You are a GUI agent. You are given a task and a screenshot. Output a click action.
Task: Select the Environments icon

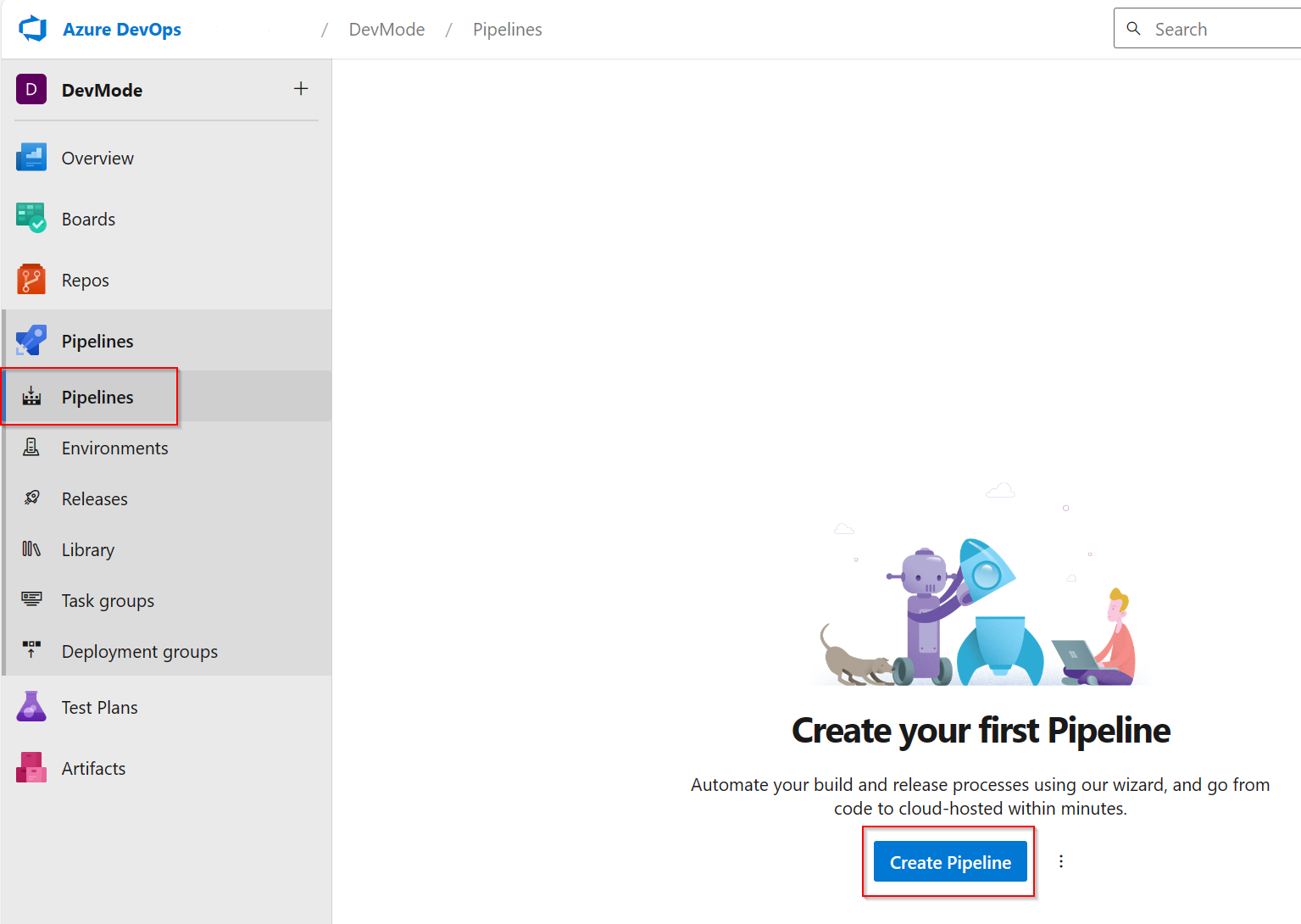tap(31, 448)
